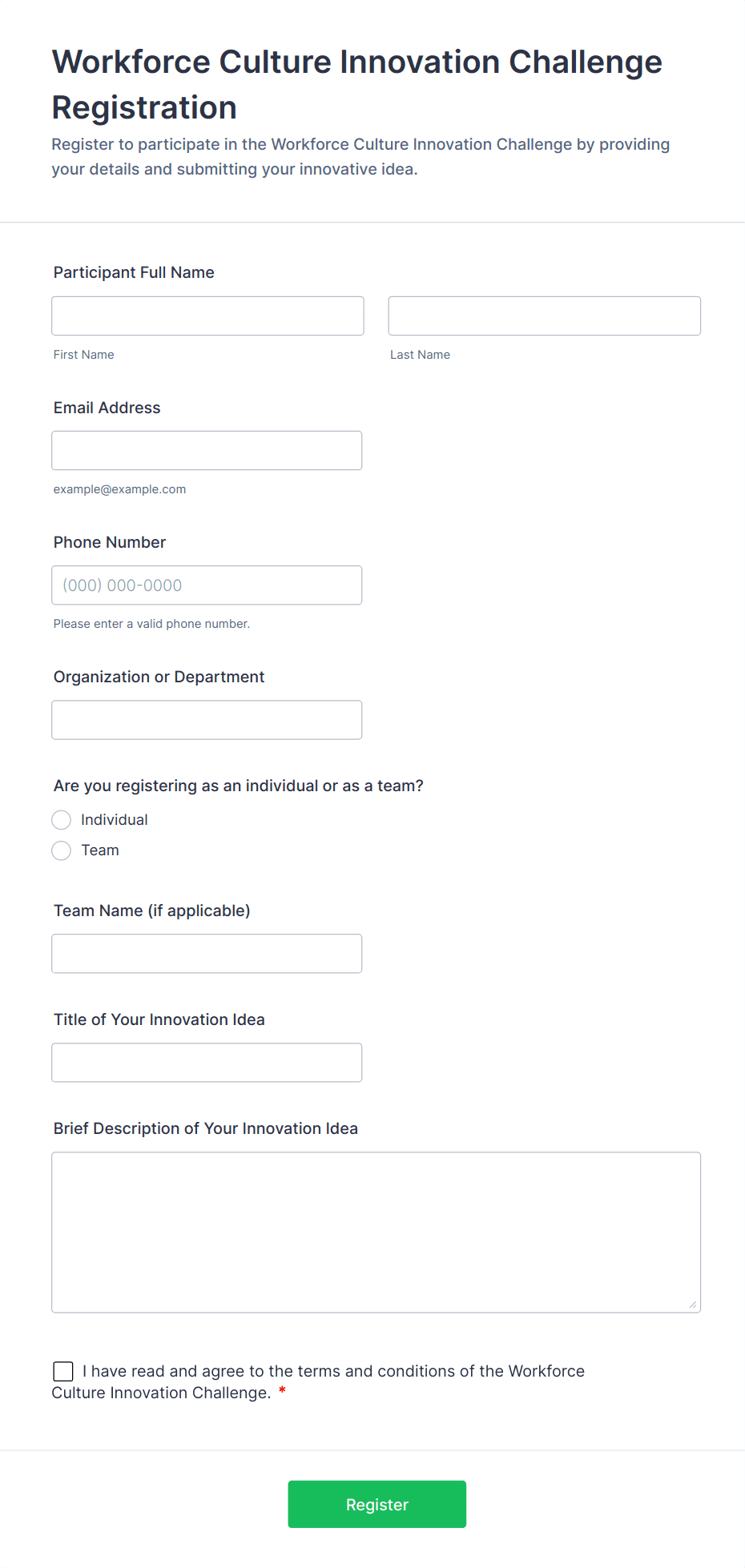Click inside the Brief Description text area
This screenshot has height=1568, width=745.
click(x=376, y=1232)
